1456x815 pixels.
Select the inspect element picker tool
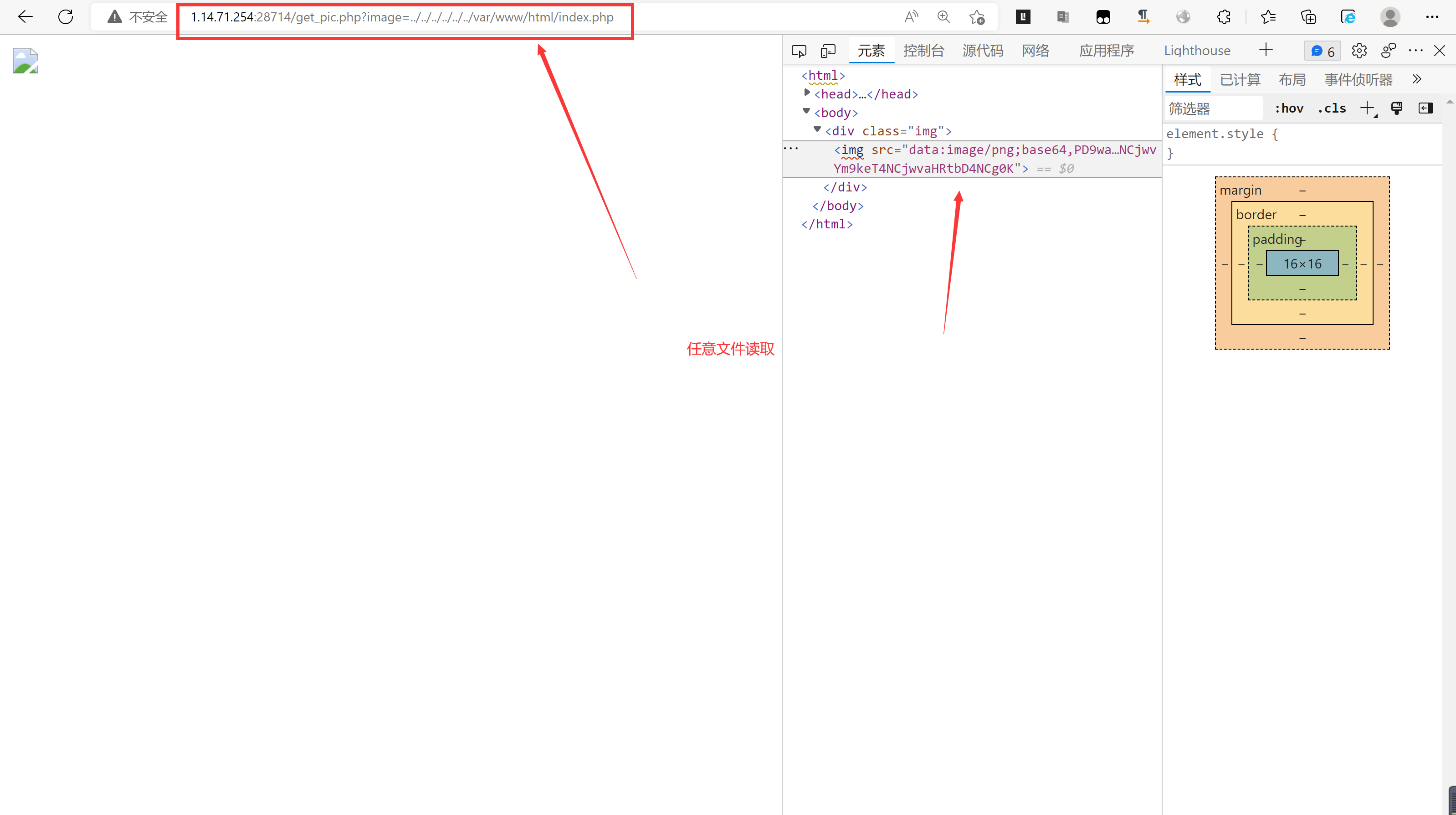799,50
